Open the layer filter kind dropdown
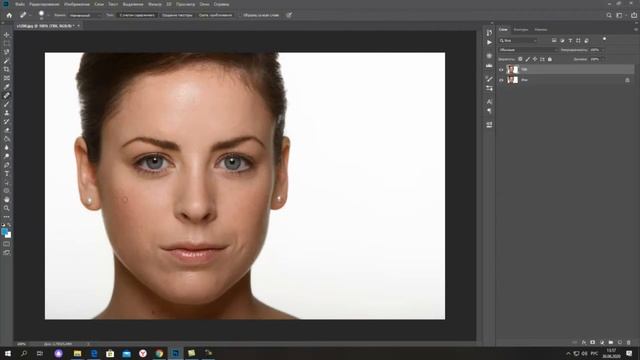The image size is (640, 360). tap(518, 40)
